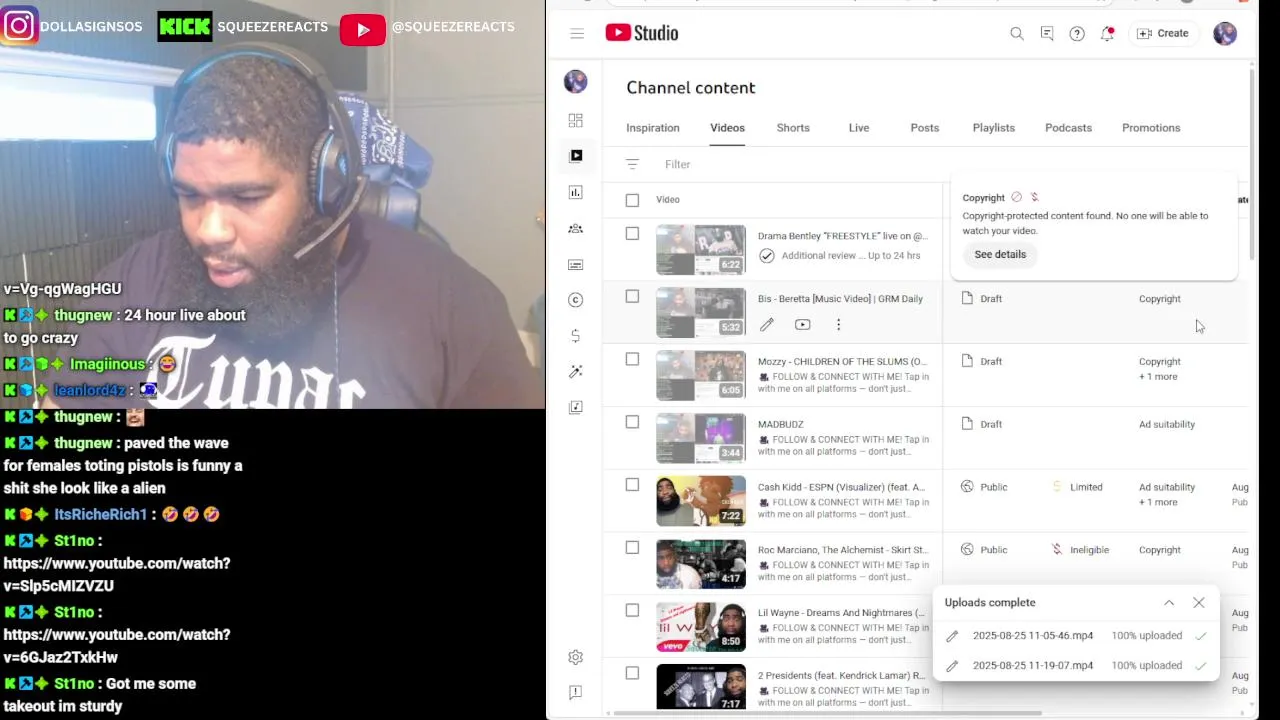The width and height of the screenshot is (1280, 720).
Task: Open Customization wand icon in the sidebar
Action: pyautogui.click(x=576, y=372)
